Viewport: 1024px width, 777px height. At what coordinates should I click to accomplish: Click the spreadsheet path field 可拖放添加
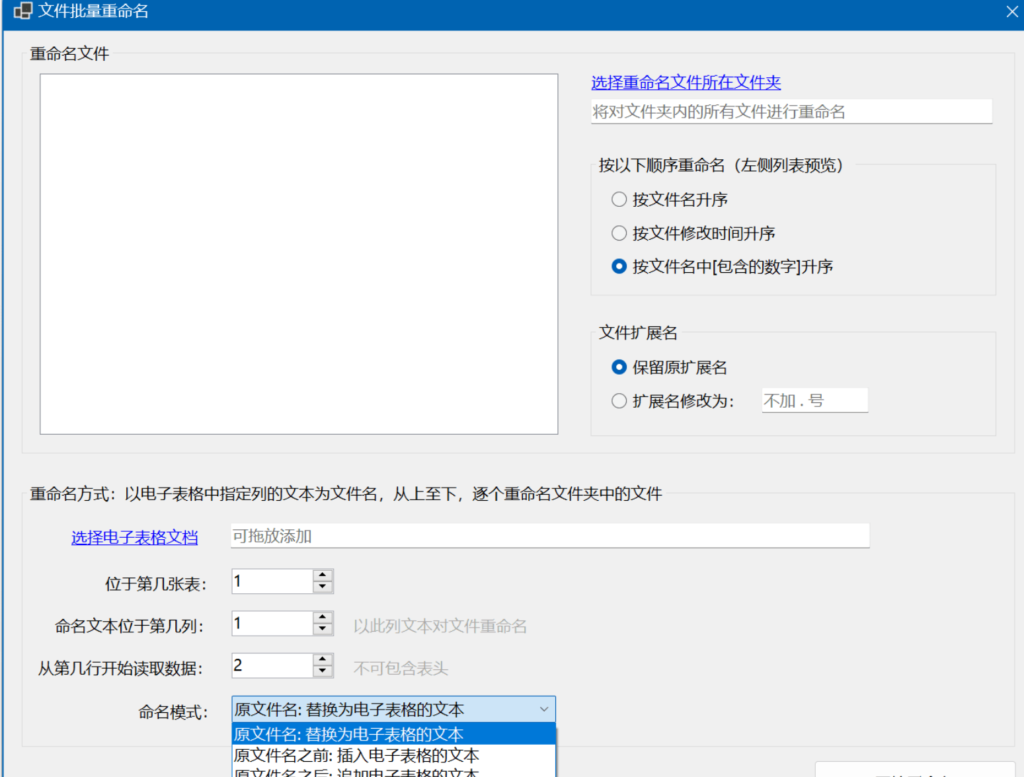click(x=549, y=537)
